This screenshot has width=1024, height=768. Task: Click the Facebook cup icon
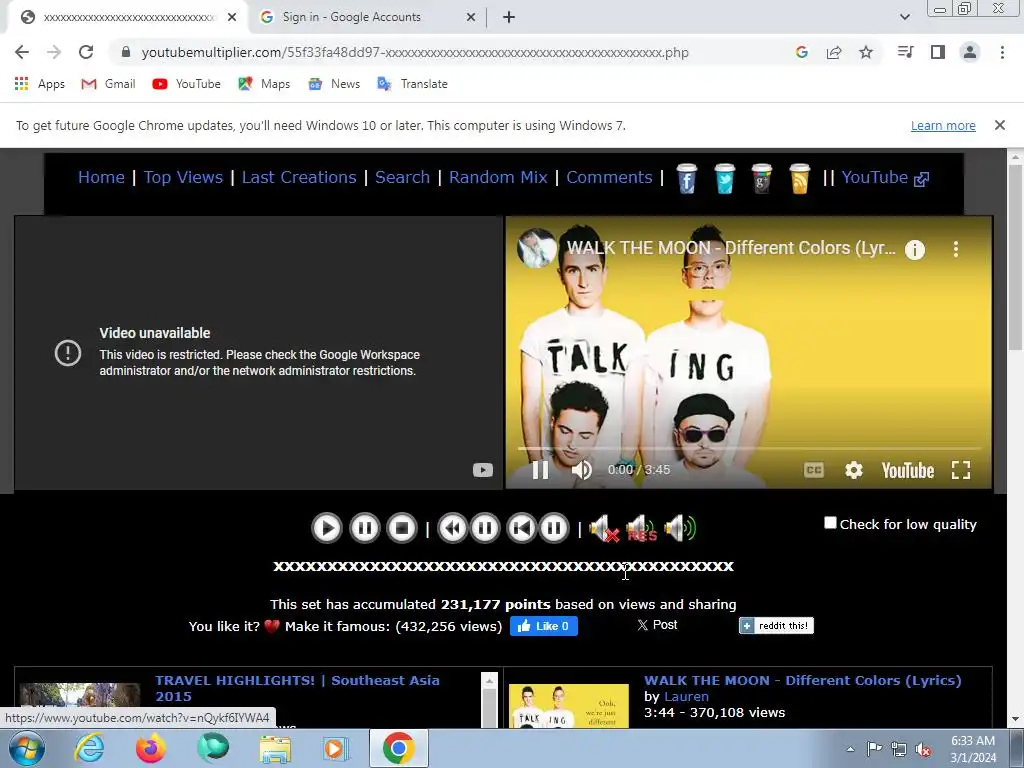[x=686, y=178]
